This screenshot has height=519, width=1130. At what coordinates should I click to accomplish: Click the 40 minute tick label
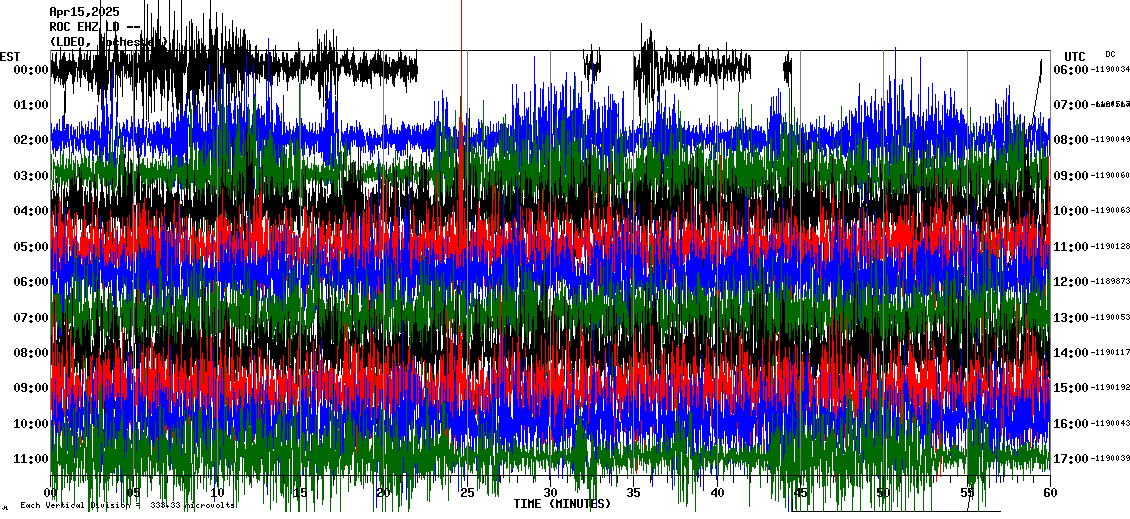tap(717, 493)
